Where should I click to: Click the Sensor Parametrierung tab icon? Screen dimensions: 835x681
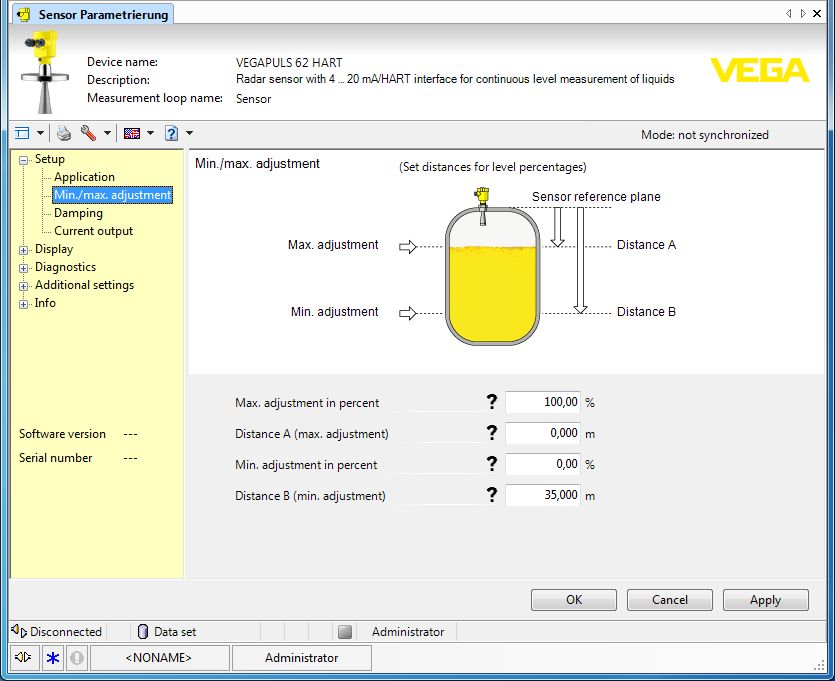click(23, 15)
